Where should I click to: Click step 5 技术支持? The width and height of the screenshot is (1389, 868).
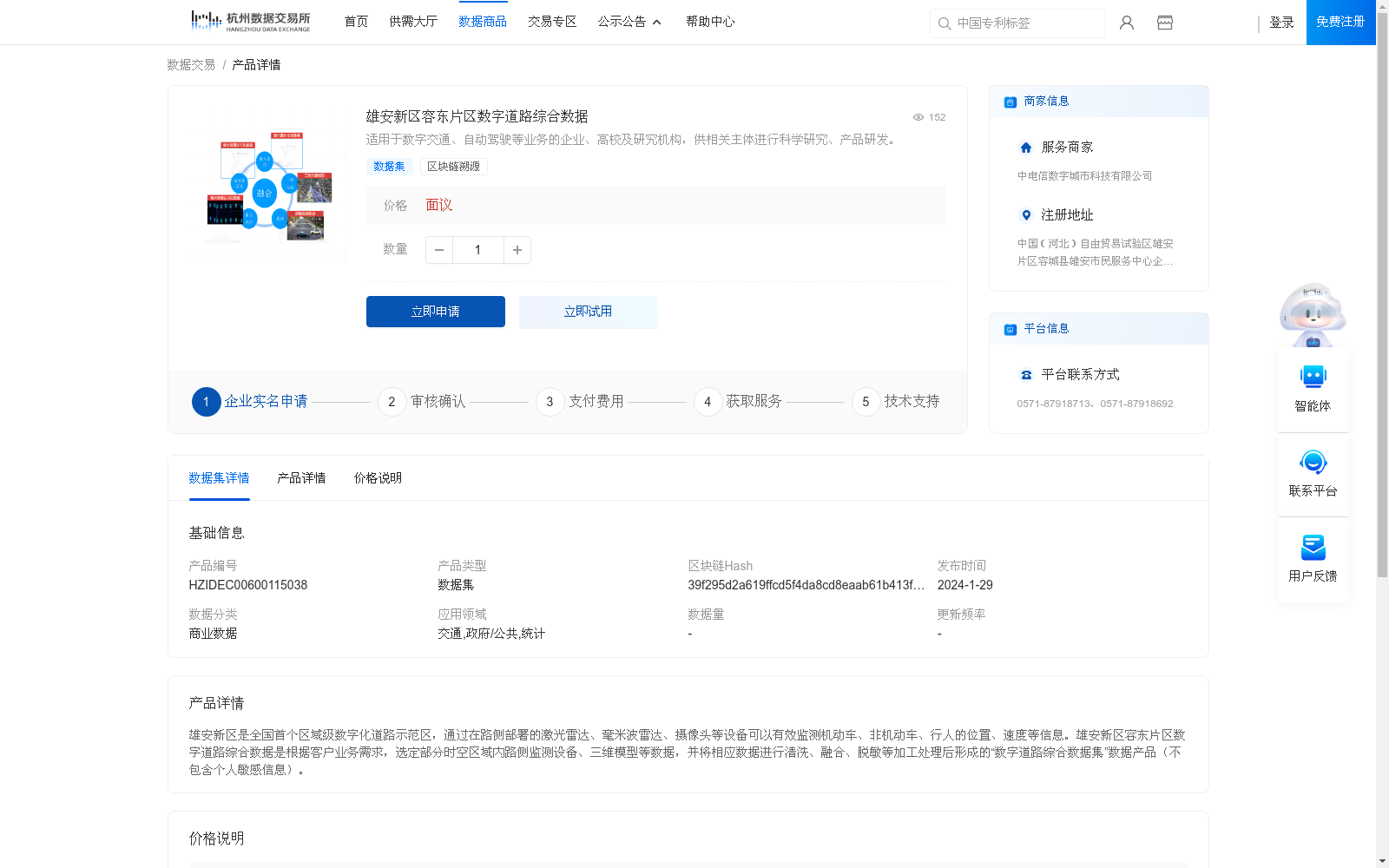coord(896,402)
